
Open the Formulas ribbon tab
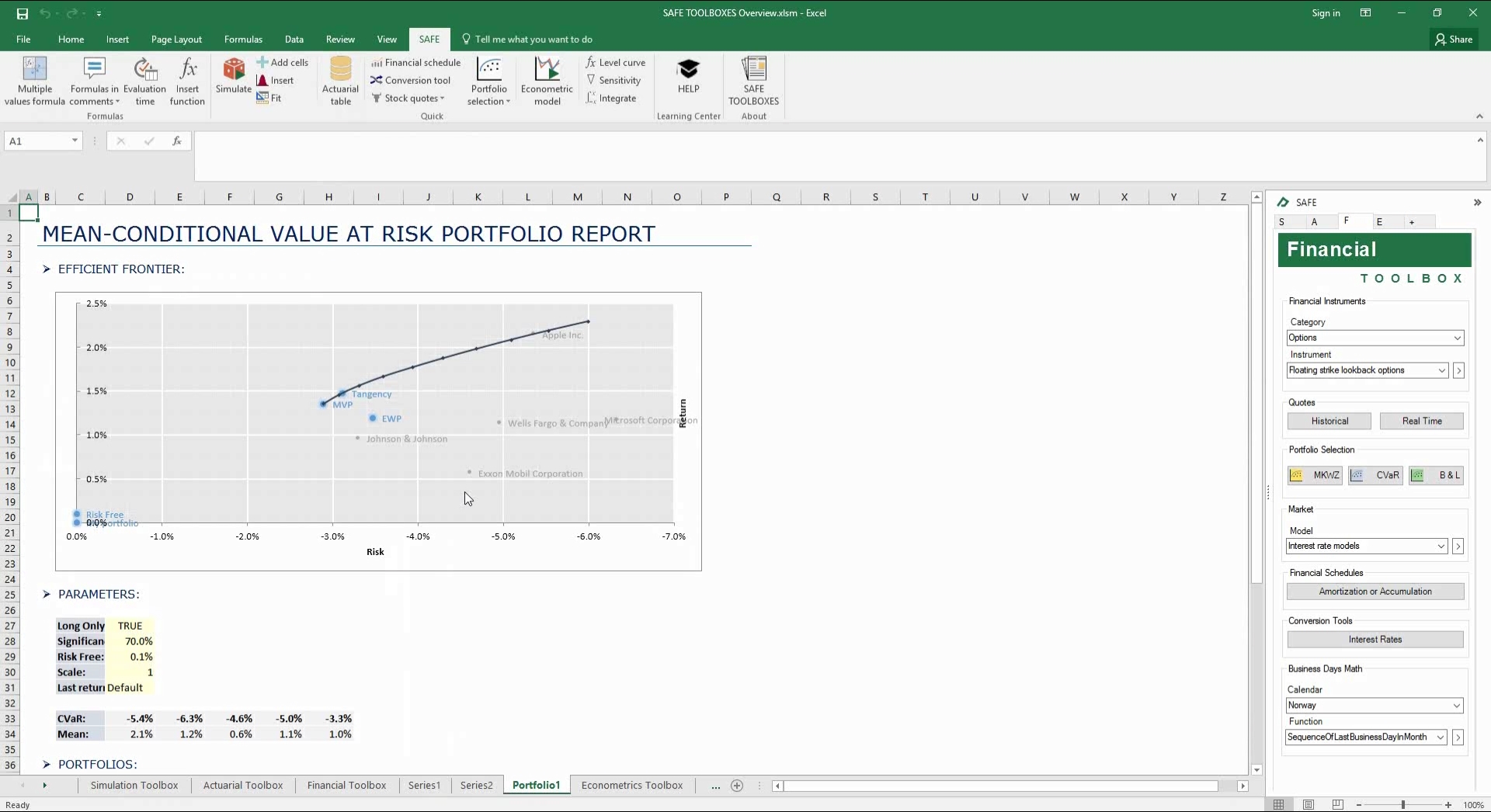pos(243,39)
